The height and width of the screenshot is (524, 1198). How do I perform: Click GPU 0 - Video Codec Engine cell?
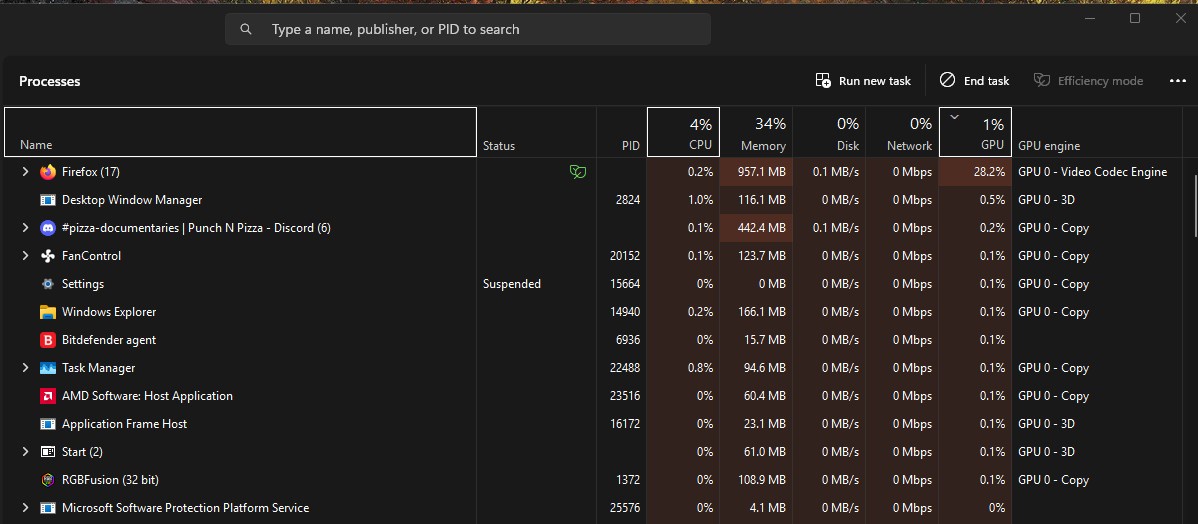(1093, 172)
